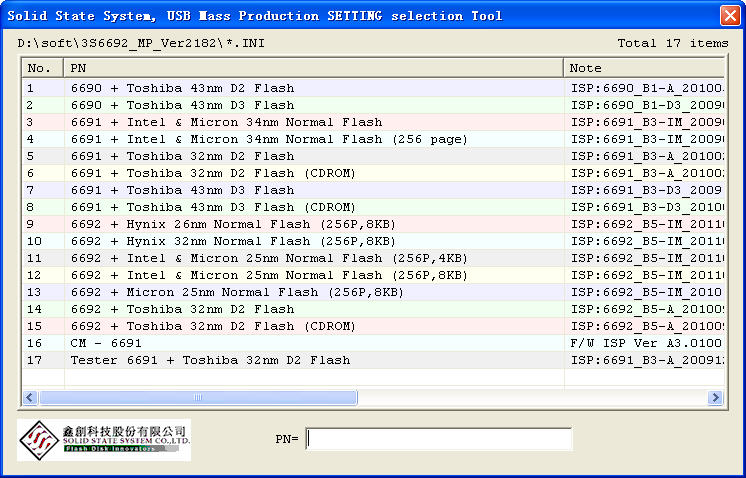Select 6692 Intel & Micron 25nm (256P,4KB)
The image size is (746, 478).
point(269,258)
